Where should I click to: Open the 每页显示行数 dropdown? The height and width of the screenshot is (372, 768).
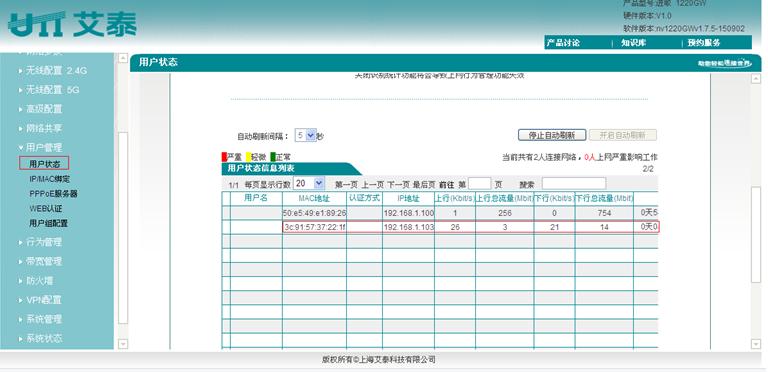tap(309, 184)
